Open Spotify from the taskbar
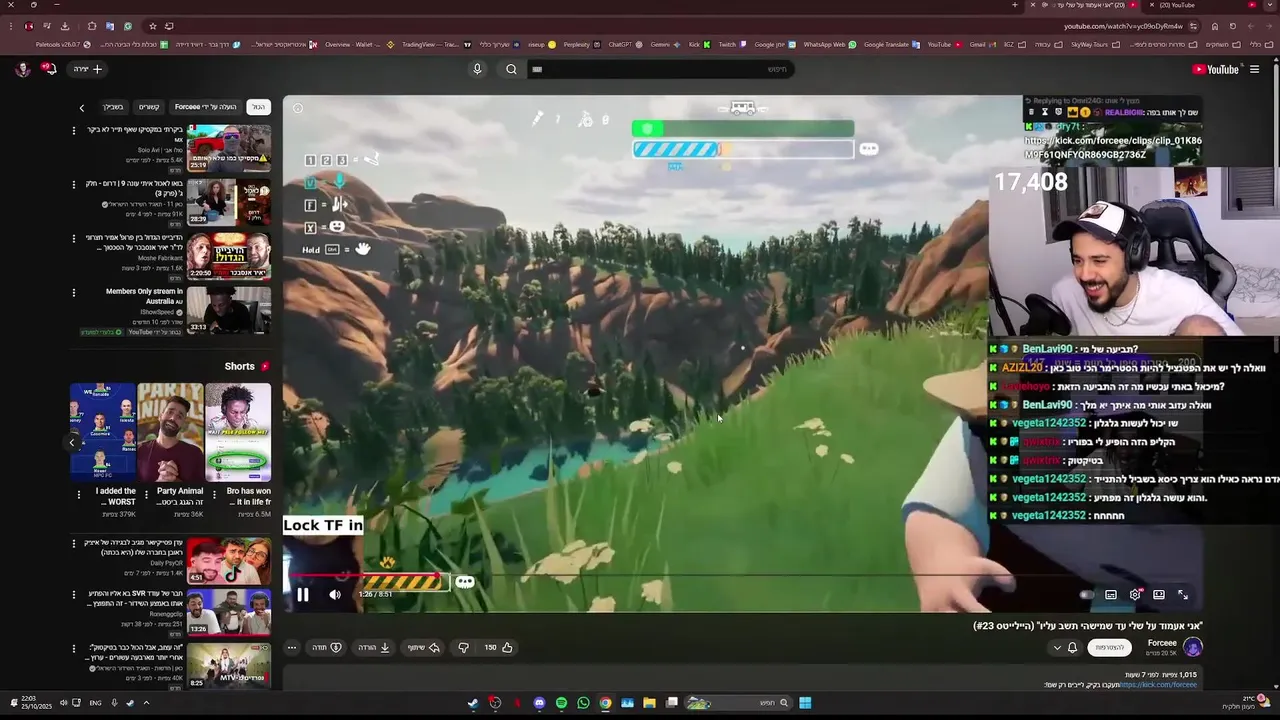 [x=561, y=703]
